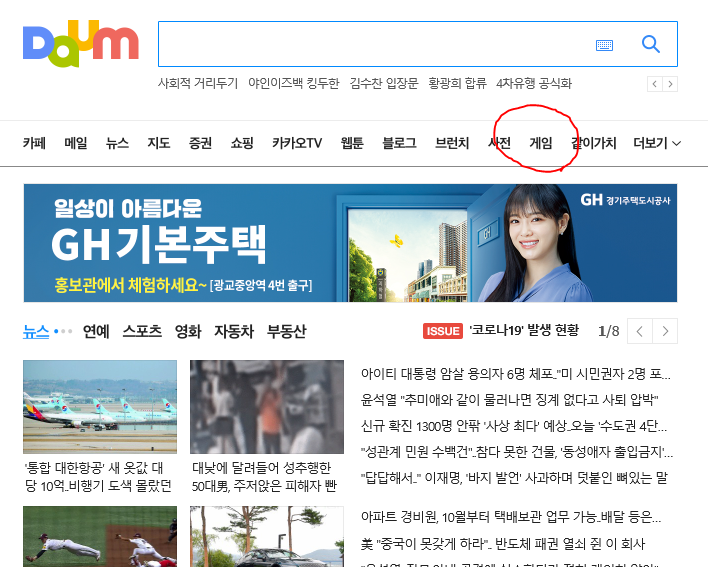Screen dimensions: 708x567
Task: Open 대낮에 달려들어 성추행한 article caption
Action: coord(264,477)
